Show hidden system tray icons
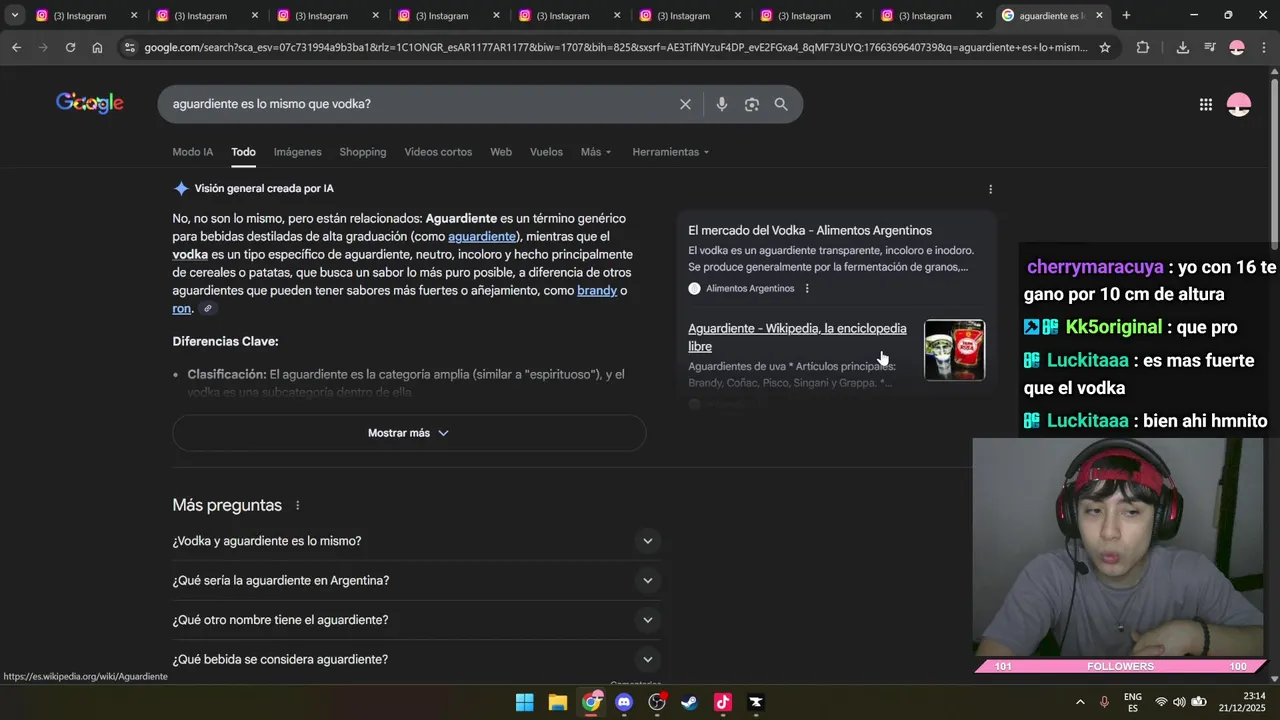The image size is (1280, 720). (1080, 702)
